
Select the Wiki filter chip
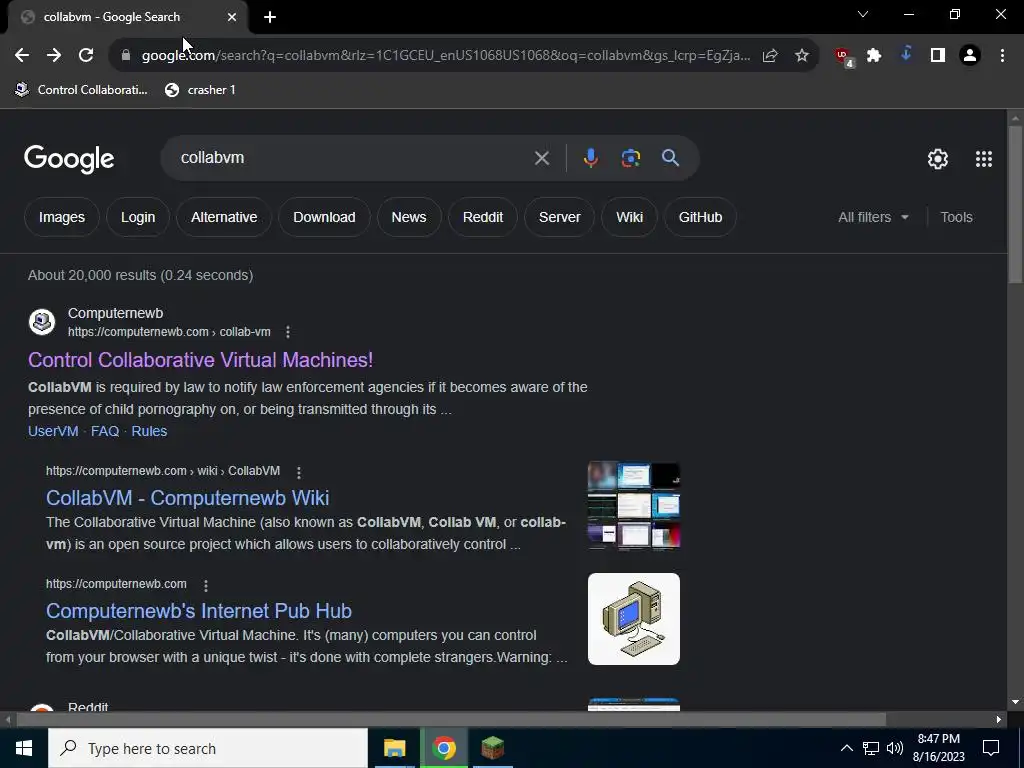[630, 217]
